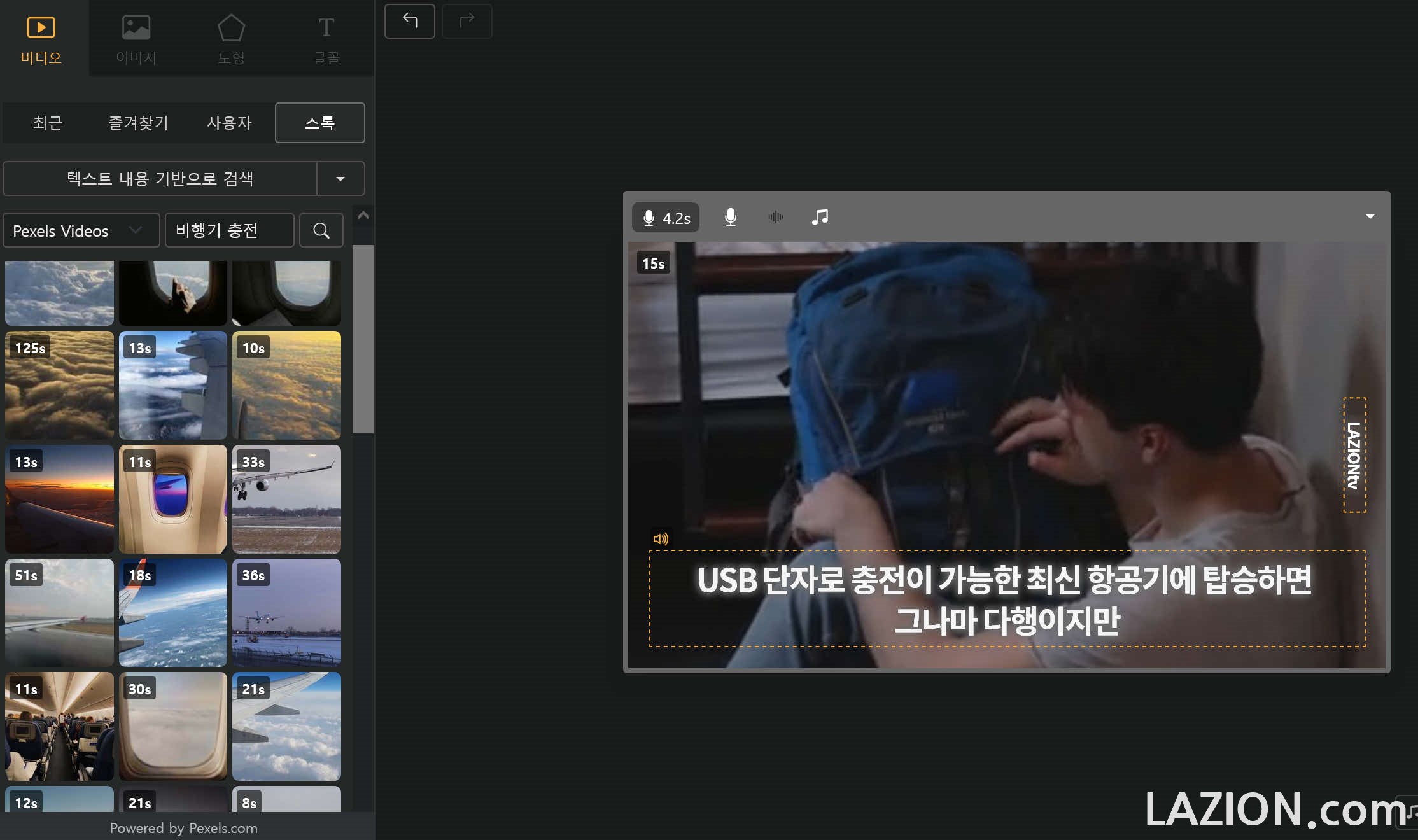Toggle the microphone voice icon

pos(731,217)
